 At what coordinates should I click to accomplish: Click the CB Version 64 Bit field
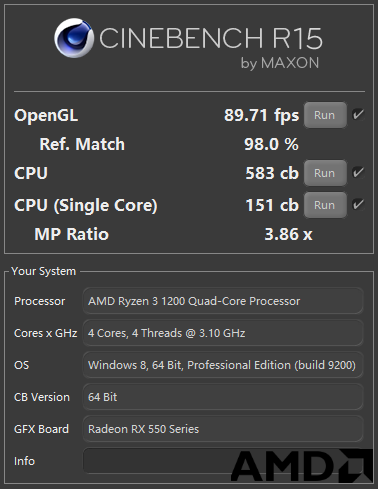[223, 397]
